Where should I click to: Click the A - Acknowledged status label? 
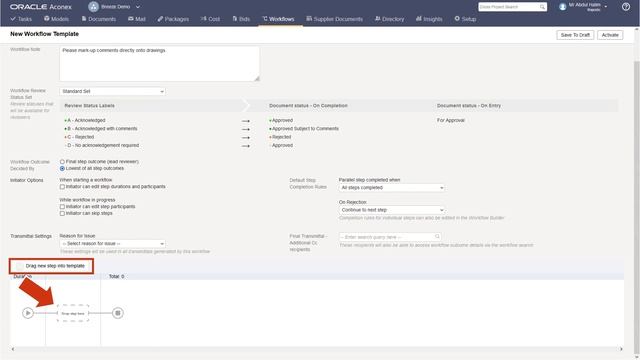coord(86,120)
